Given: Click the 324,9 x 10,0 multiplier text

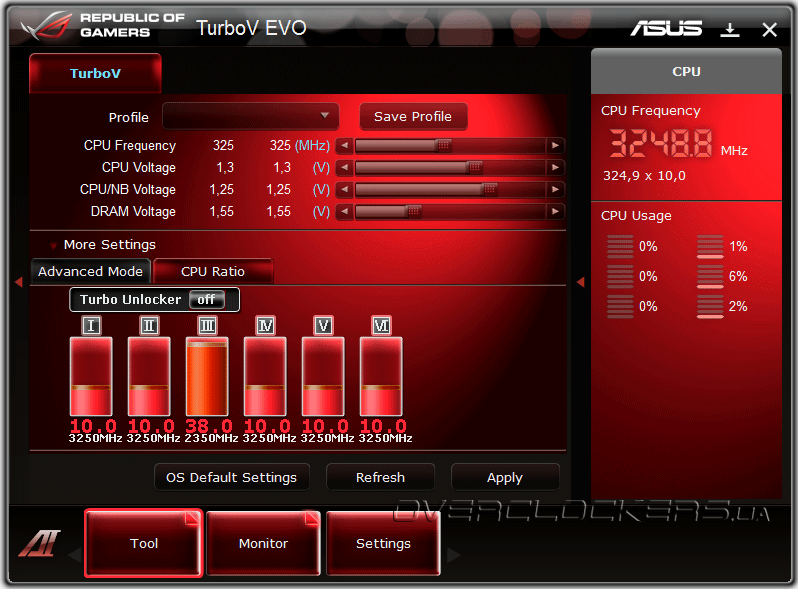Looking at the screenshot, I should pyautogui.click(x=644, y=176).
